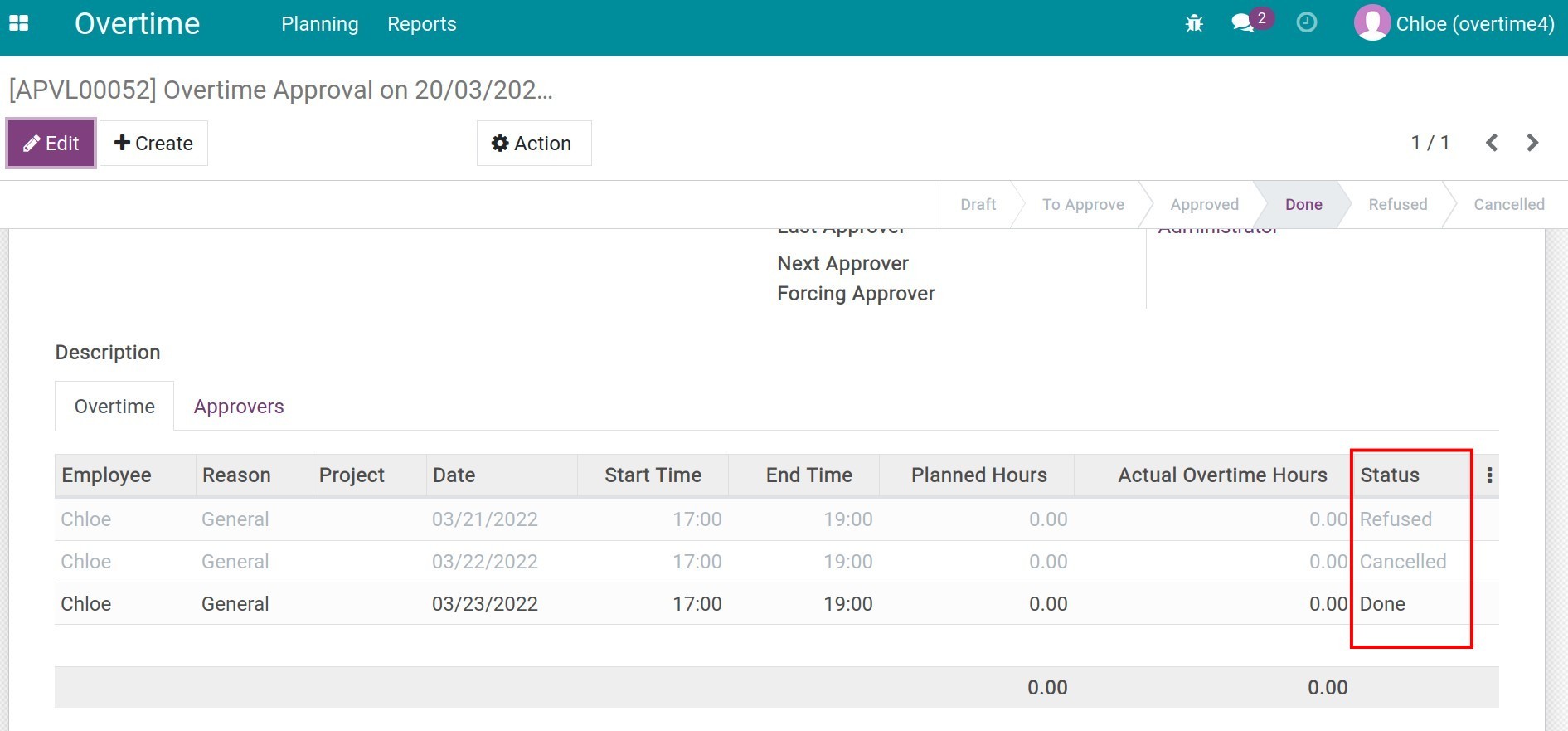Viewport: 1568px width, 731px height.
Task: Expand the Chloe (overtime4) user menu
Action: pyautogui.click(x=1474, y=24)
